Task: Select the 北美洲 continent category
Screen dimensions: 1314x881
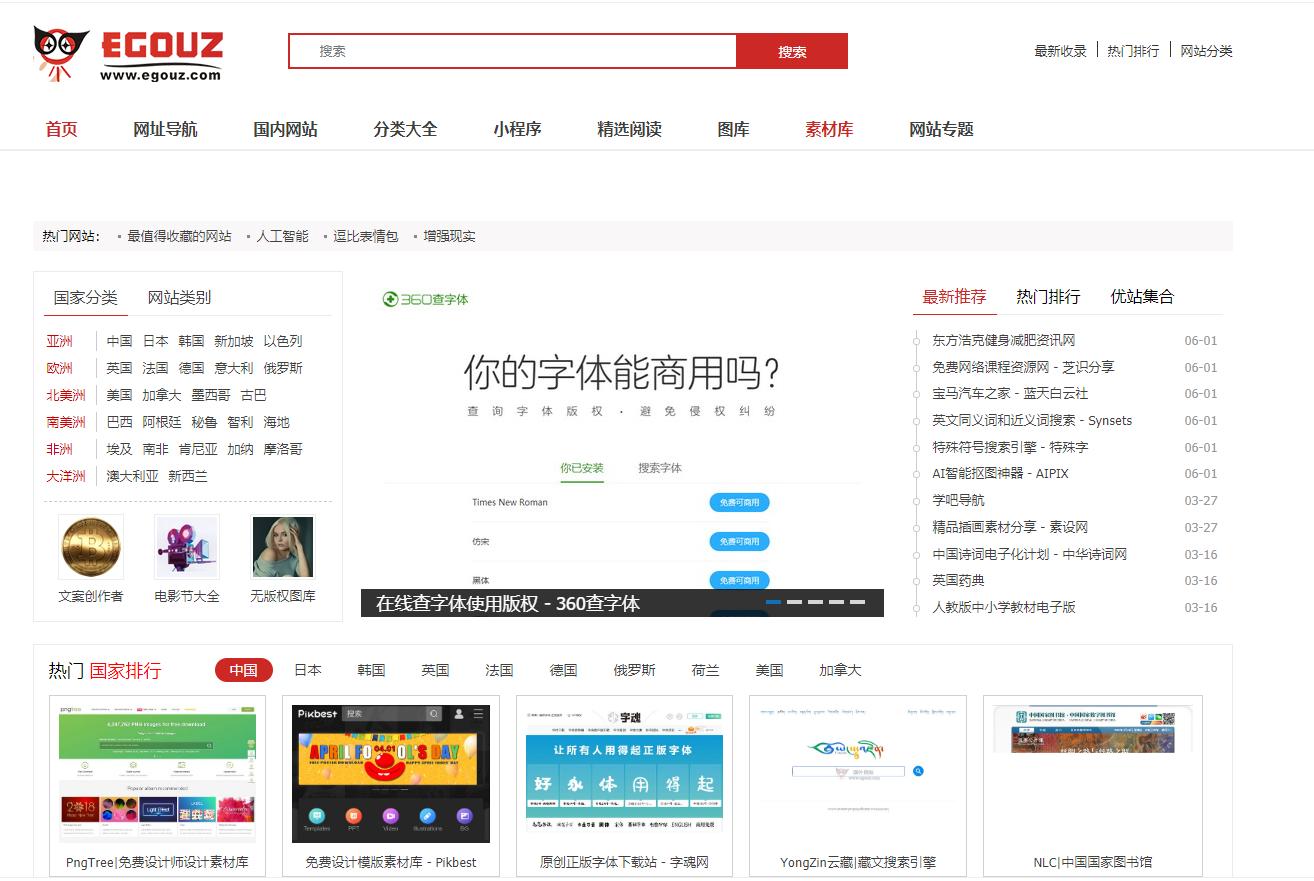Action: pyautogui.click(x=66, y=395)
